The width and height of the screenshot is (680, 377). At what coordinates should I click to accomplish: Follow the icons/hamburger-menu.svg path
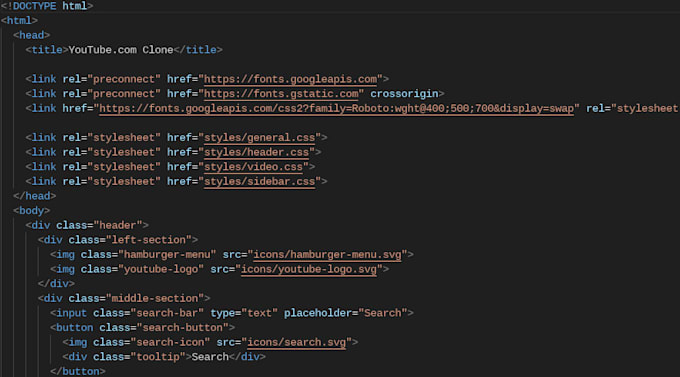point(327,255)
